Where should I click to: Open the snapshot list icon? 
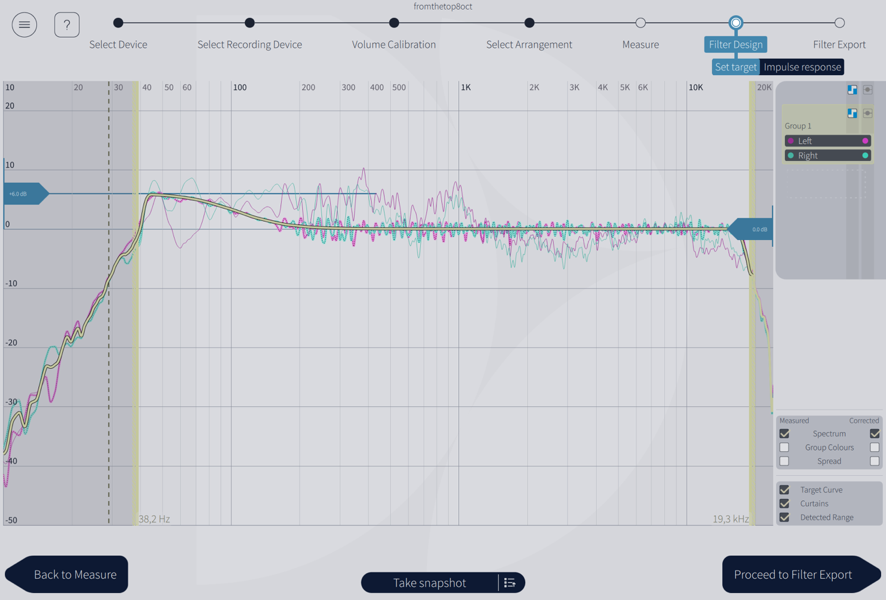tap(510, 583)
